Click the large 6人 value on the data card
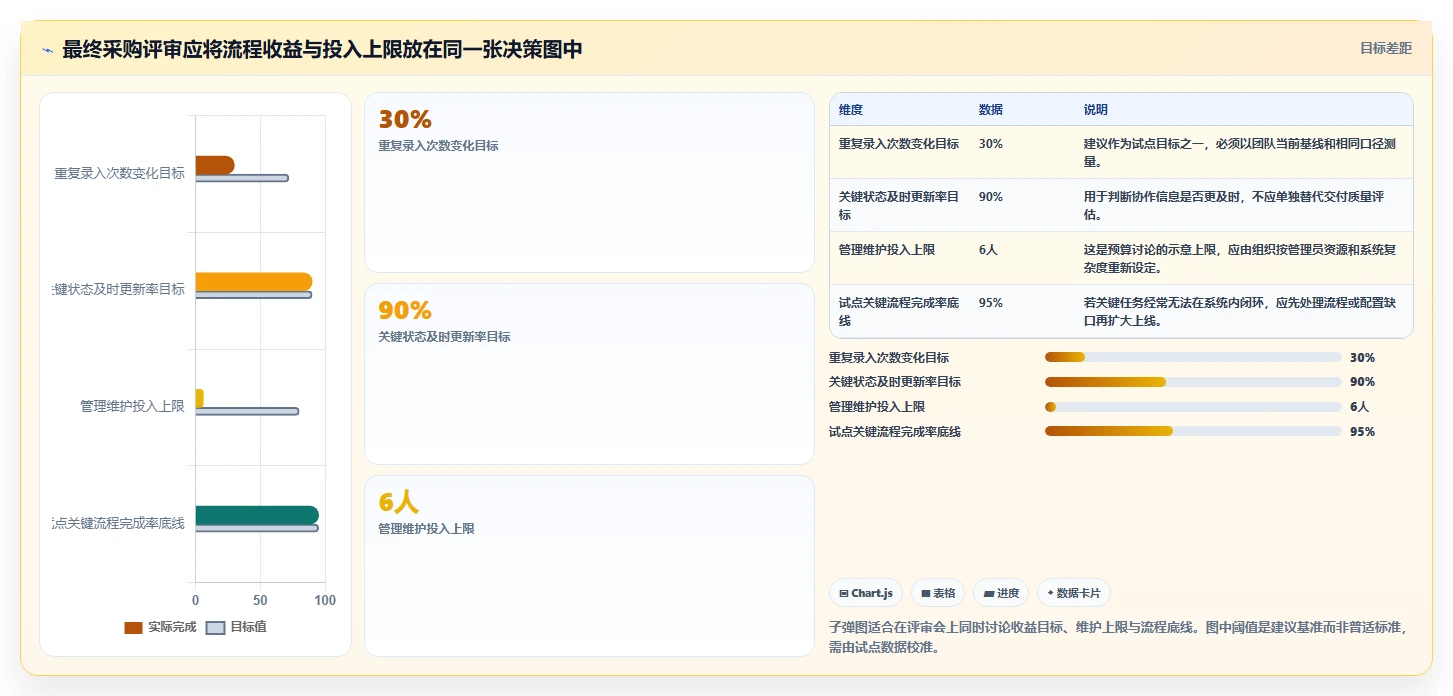Screen dimensions: 1453x696 tap(398, 503)
